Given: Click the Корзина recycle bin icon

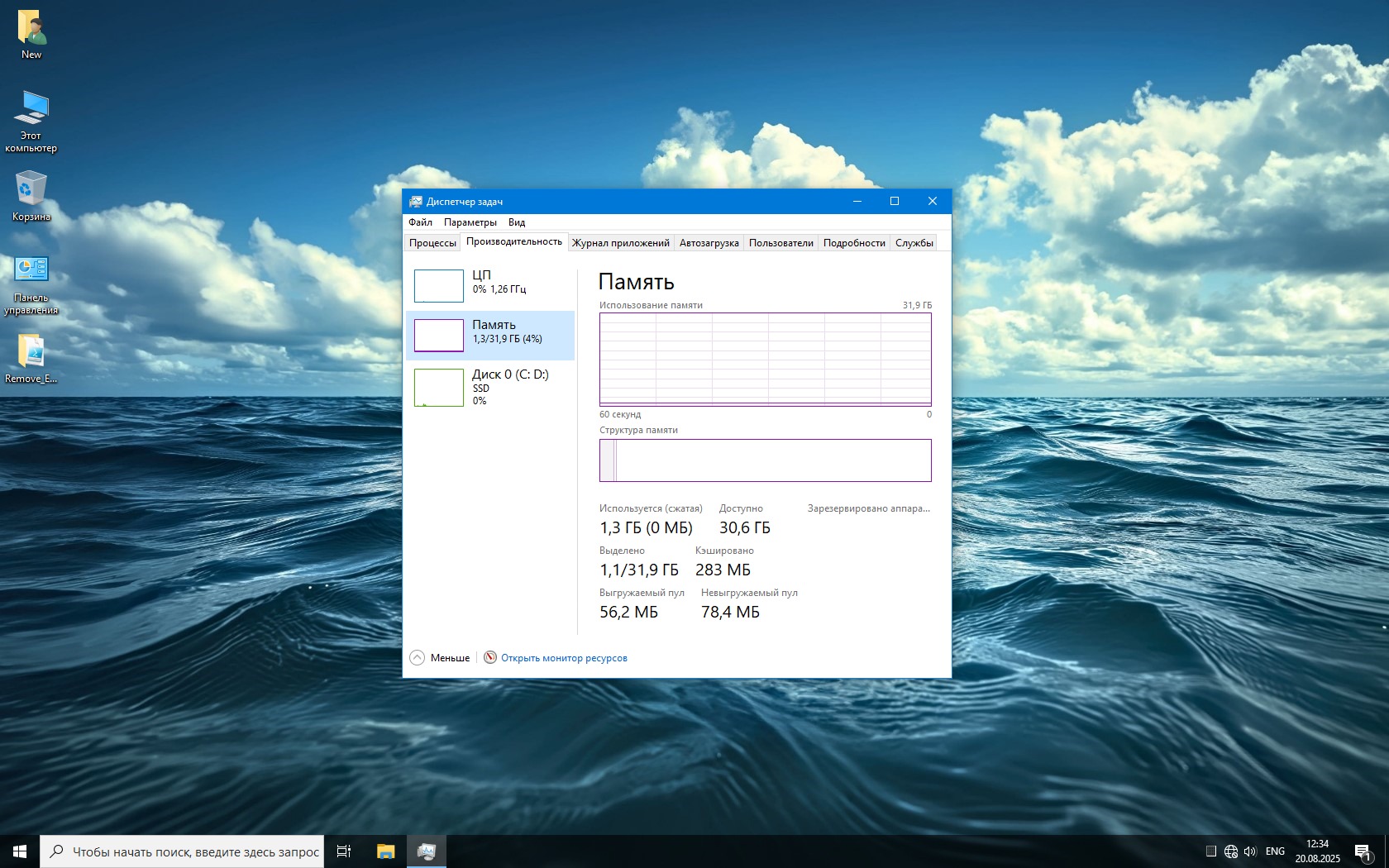Looking at the screenshot, I should [31, 191].
